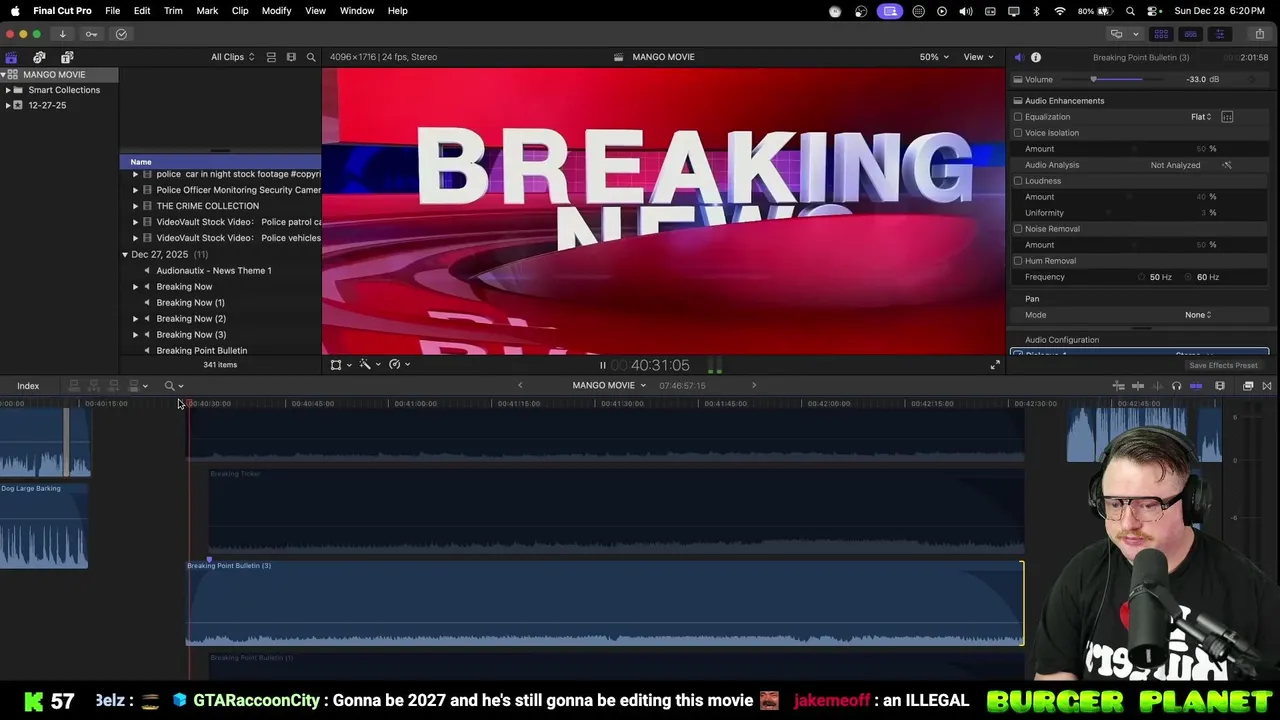Click the Save Effects Preset button
The image size is (1280, 720).
1223,366
